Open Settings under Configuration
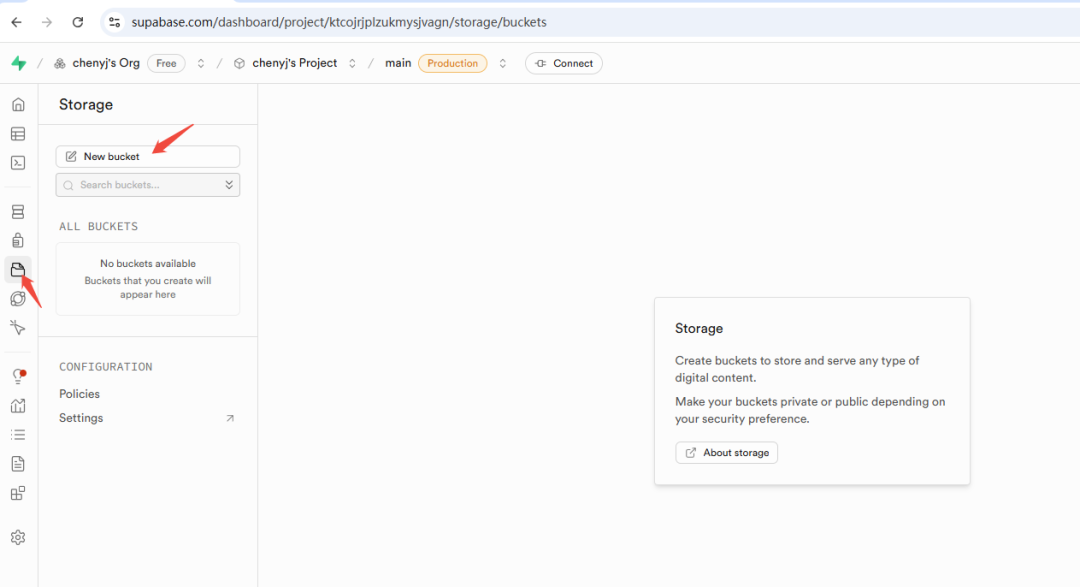The height and width of the screenshot is (587, 1080). (x=81, y=418)
